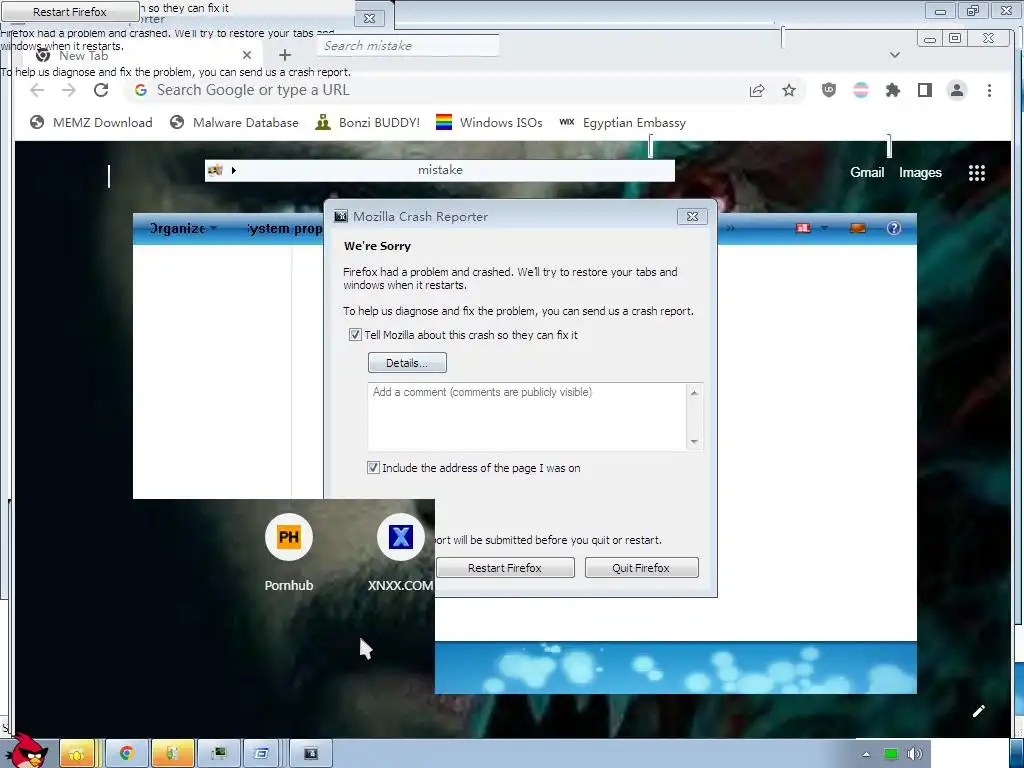Toggle Chrome side panel icon
The image size is (1024, 768).
925,90
